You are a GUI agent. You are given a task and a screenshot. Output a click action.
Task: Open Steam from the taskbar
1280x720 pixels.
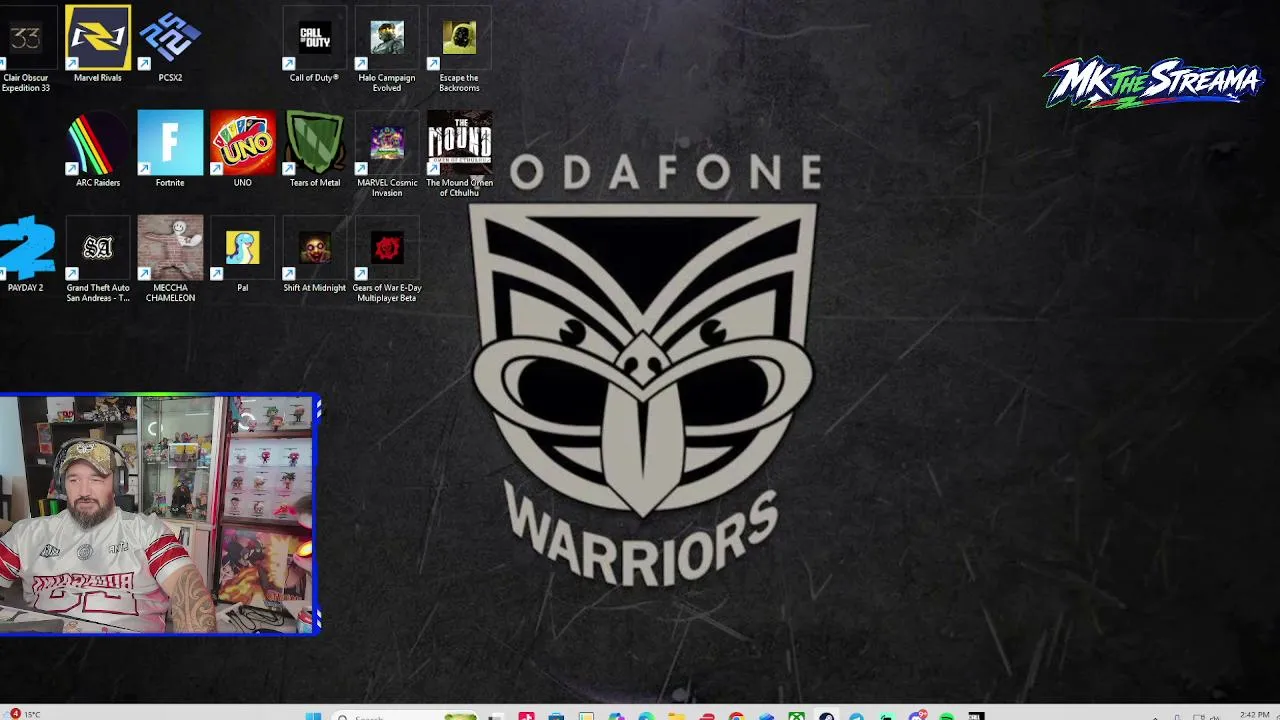click(x=826, y=716)
